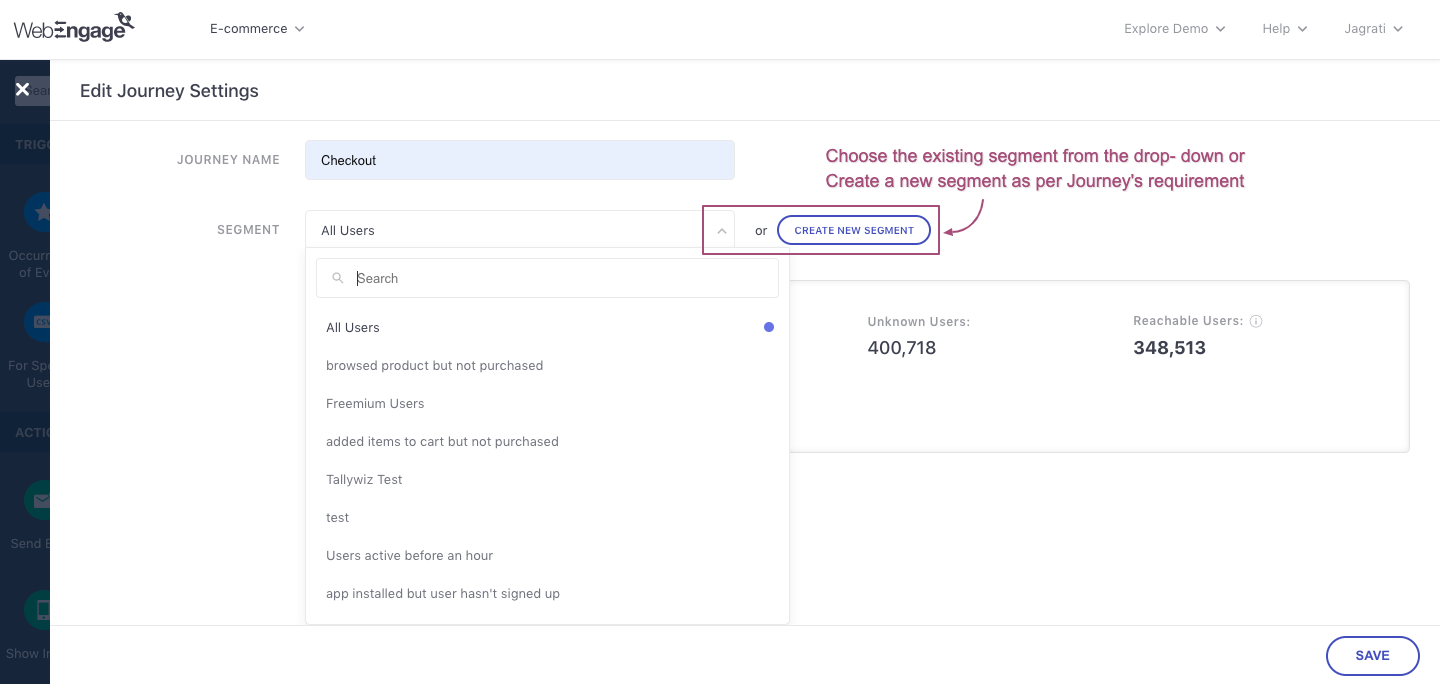This screenshot has width=1440, height=684.
Task: Choose 'Users active before an hour' segment
Action: [x=409, y=555]
